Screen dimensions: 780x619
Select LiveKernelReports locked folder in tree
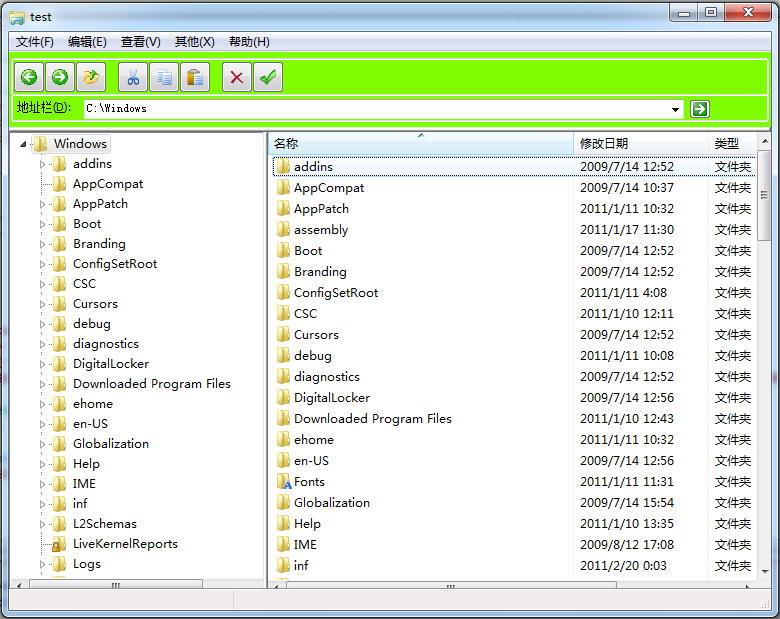coord(125,543)
